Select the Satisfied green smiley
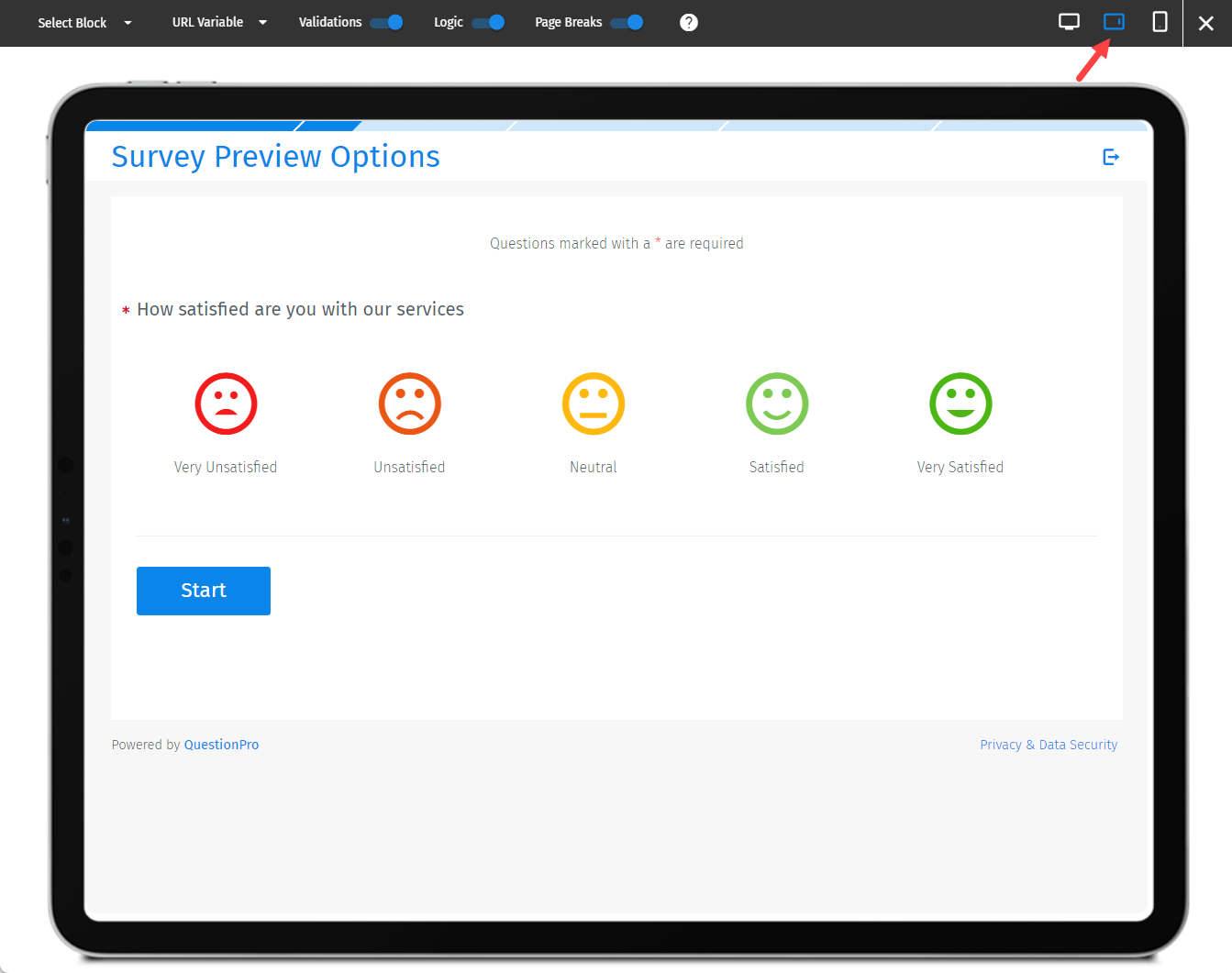Screen dimensions: 1232x973 click(776, 404)
